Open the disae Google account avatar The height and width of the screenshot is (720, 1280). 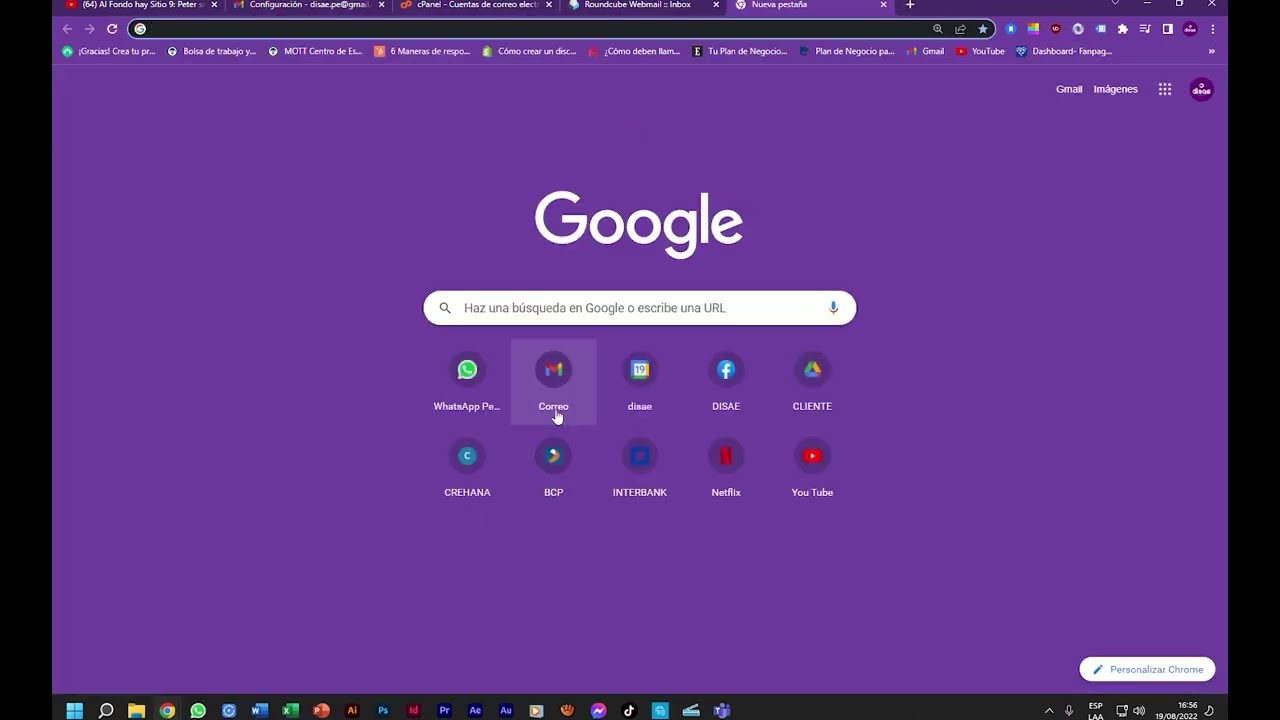pyautogui.click(x=1201, y=89)
